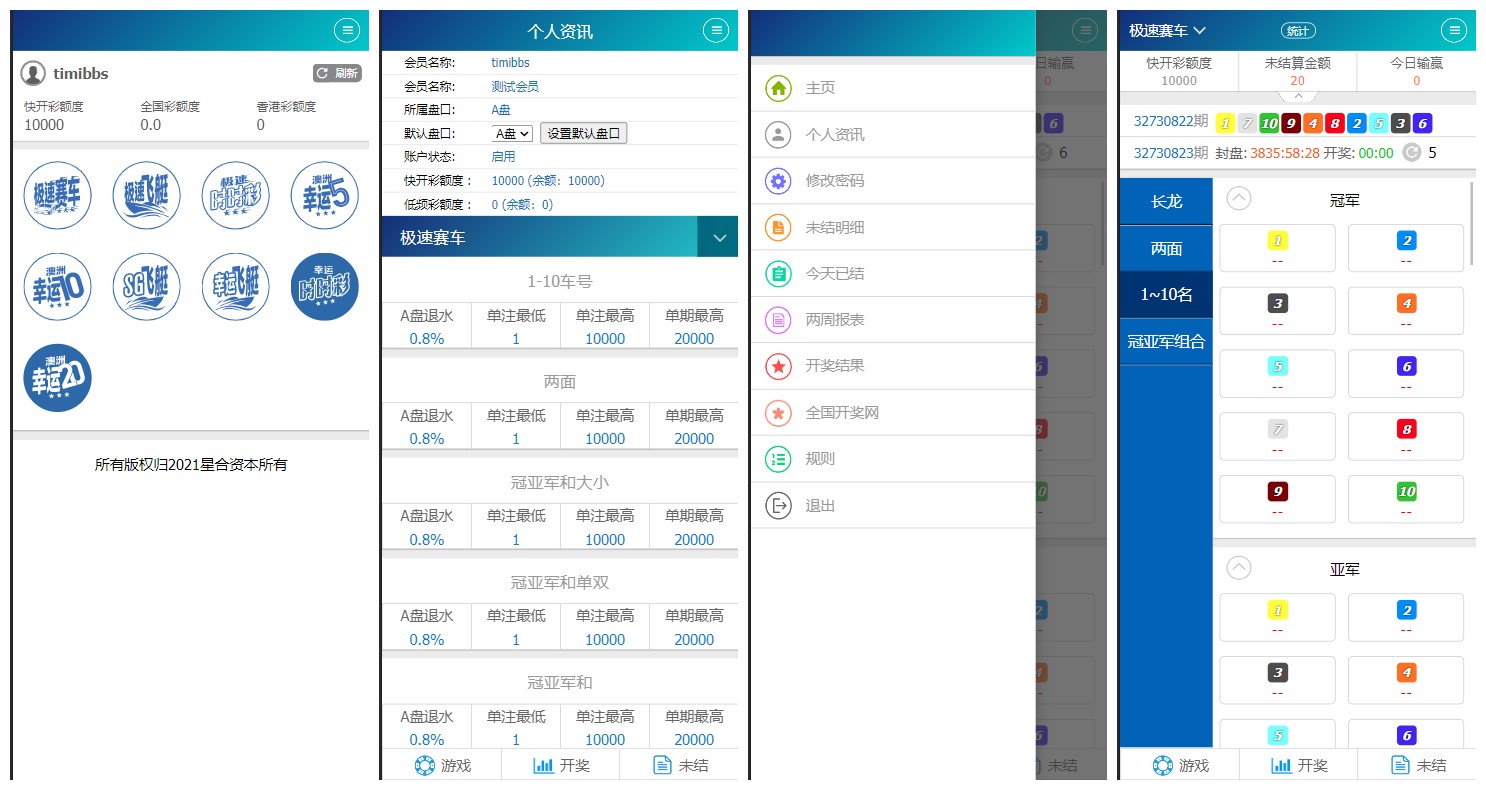Select number 9 under 冠军
This screenshot has height=790, width=1486.
1277,500
